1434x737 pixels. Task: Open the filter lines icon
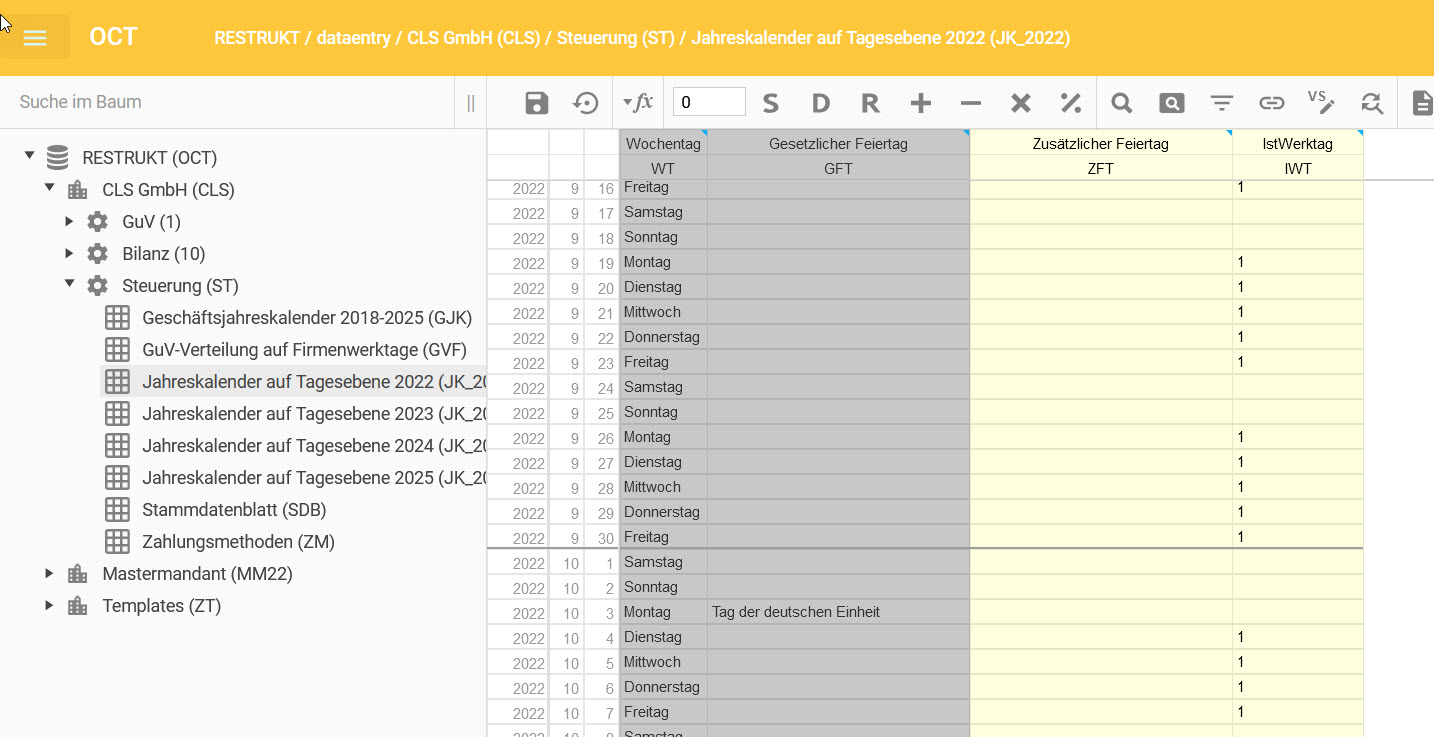(x=1221, y=103)
